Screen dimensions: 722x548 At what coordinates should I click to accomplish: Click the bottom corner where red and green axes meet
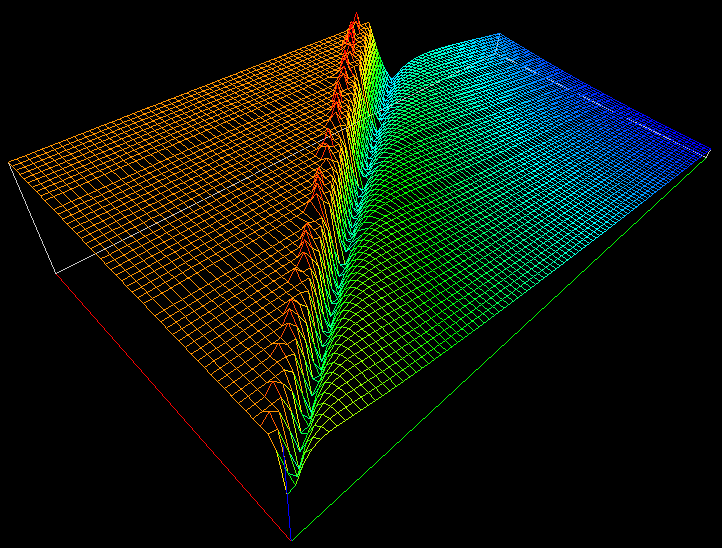pos(291,540)
